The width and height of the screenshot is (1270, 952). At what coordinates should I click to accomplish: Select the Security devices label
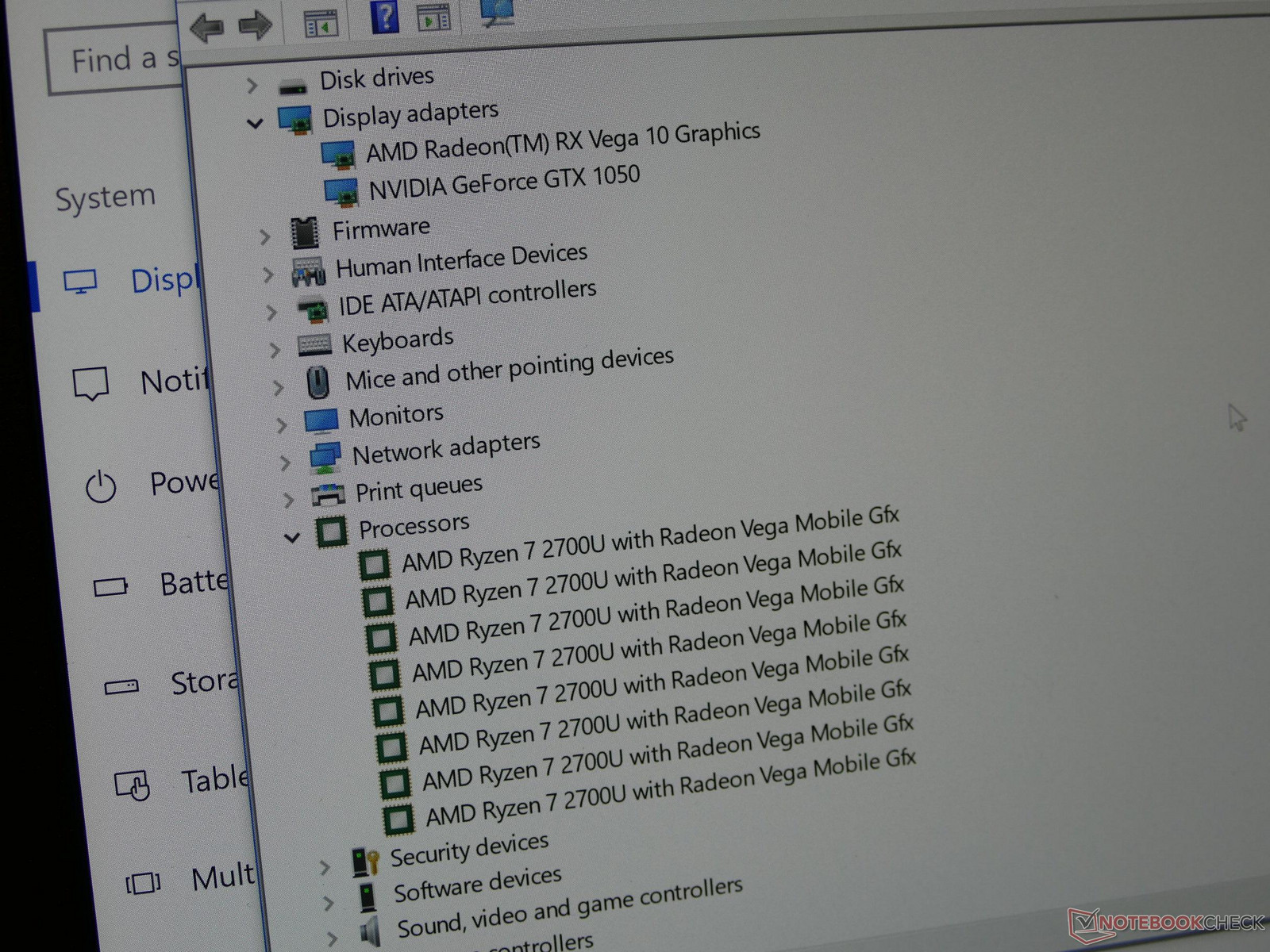click(x=469, y=850)
